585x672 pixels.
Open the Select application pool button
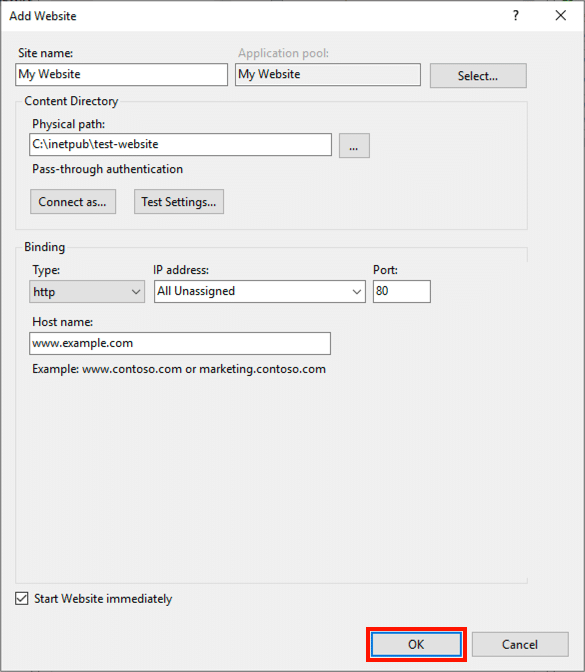[x=478, y=76]
